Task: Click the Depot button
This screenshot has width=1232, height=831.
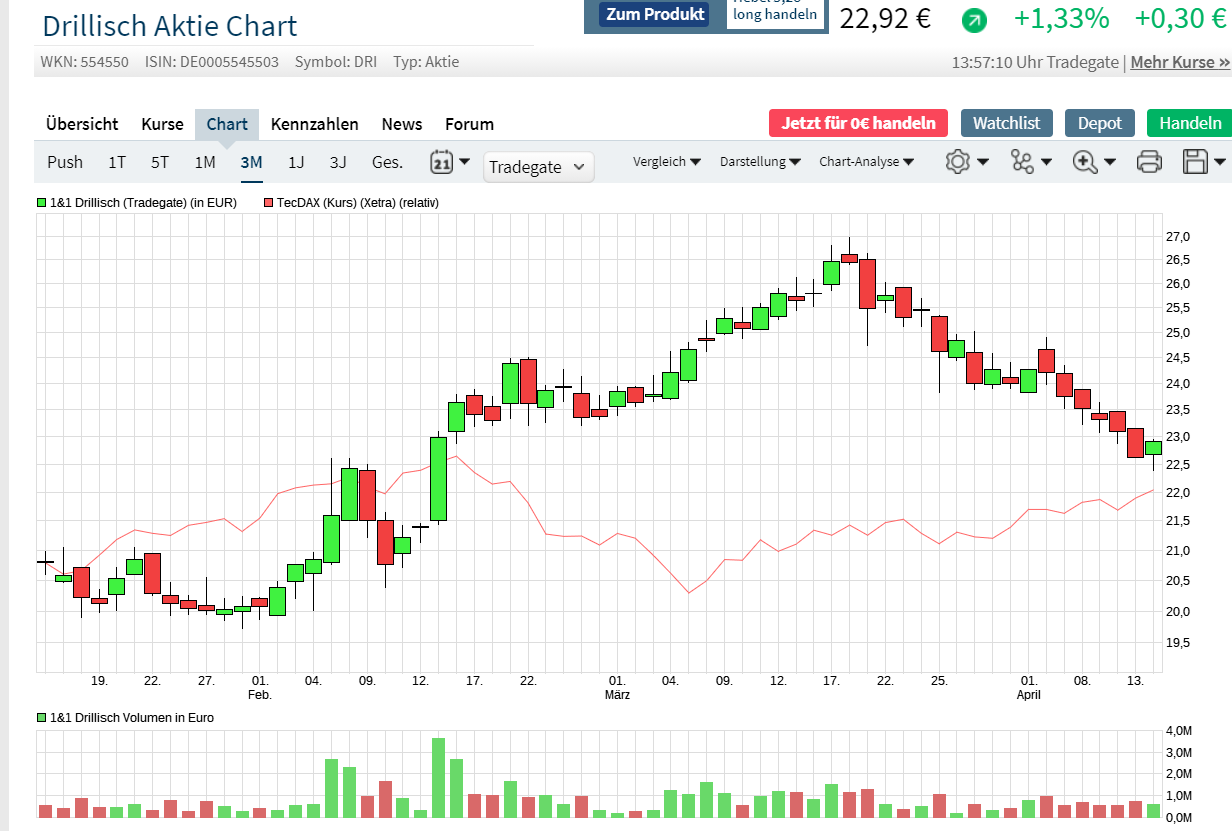Action: point(1100,123)
